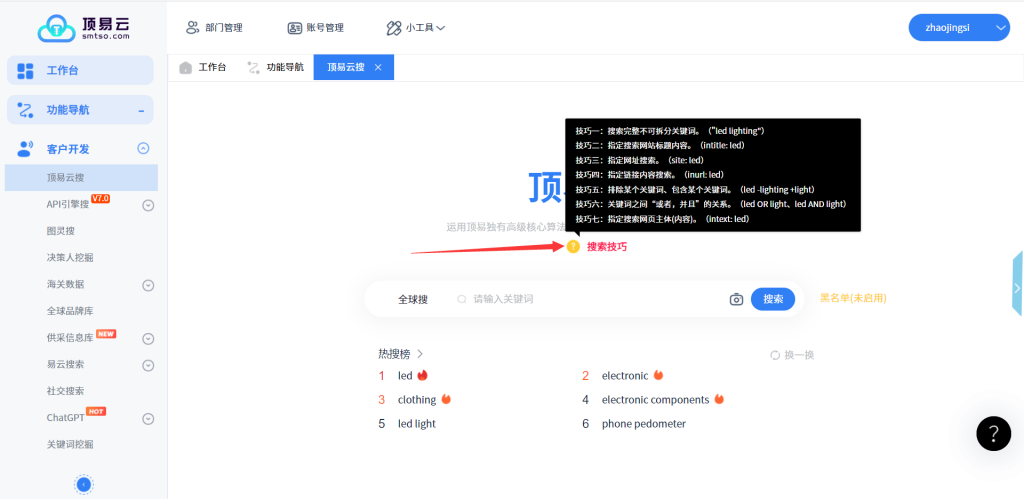The width and height of the screenshot is (1024, 499).
Task: Open 账号管理 from the top bar
Action: [315, 28]
